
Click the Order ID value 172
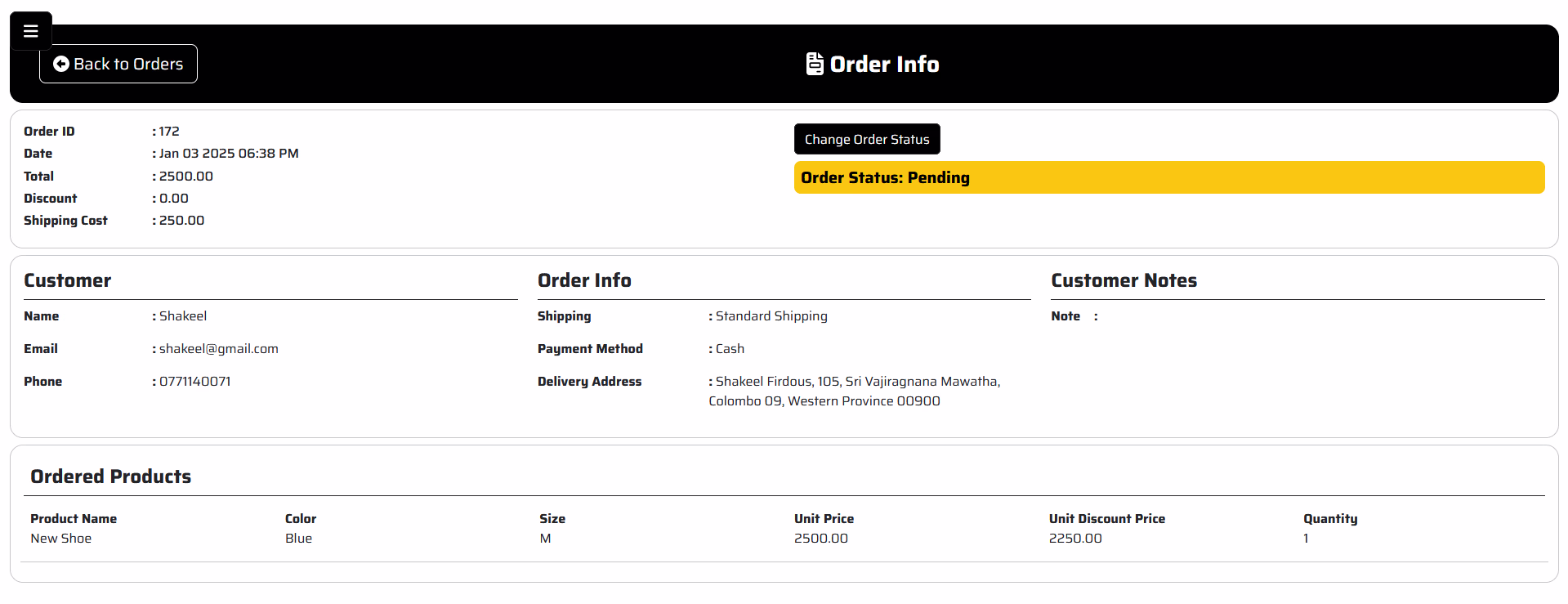coord(169,132)
